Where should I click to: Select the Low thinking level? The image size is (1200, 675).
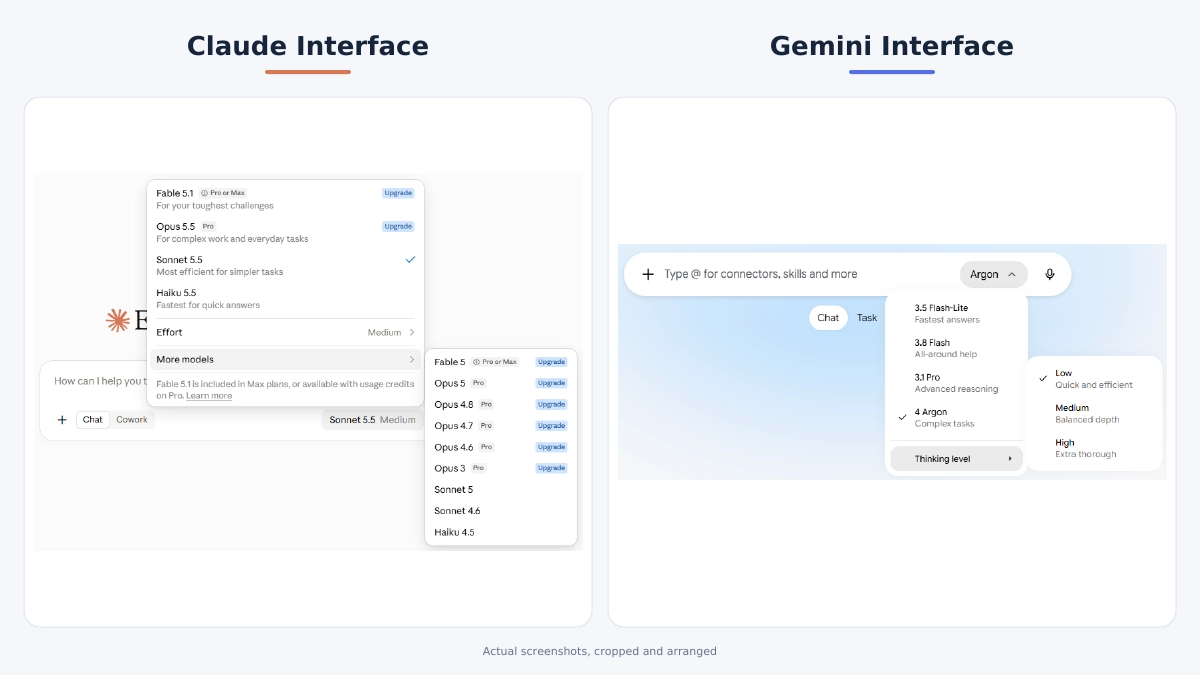pyautogui.click(x=1094, y=378)
